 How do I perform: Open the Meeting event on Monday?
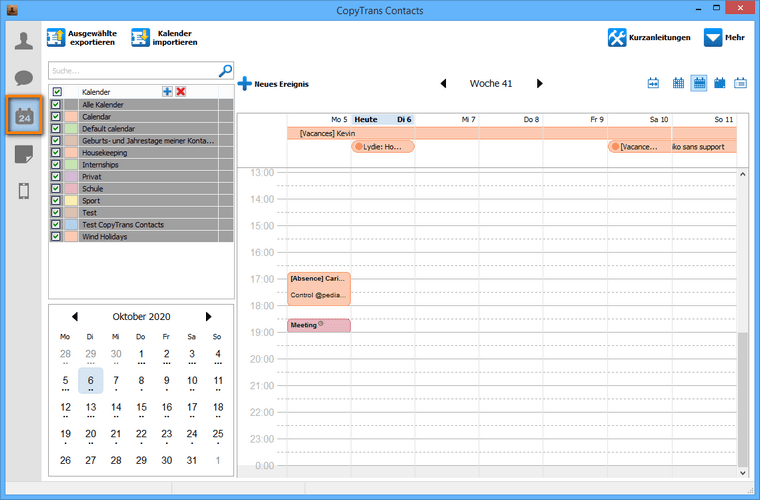[318, 325]
